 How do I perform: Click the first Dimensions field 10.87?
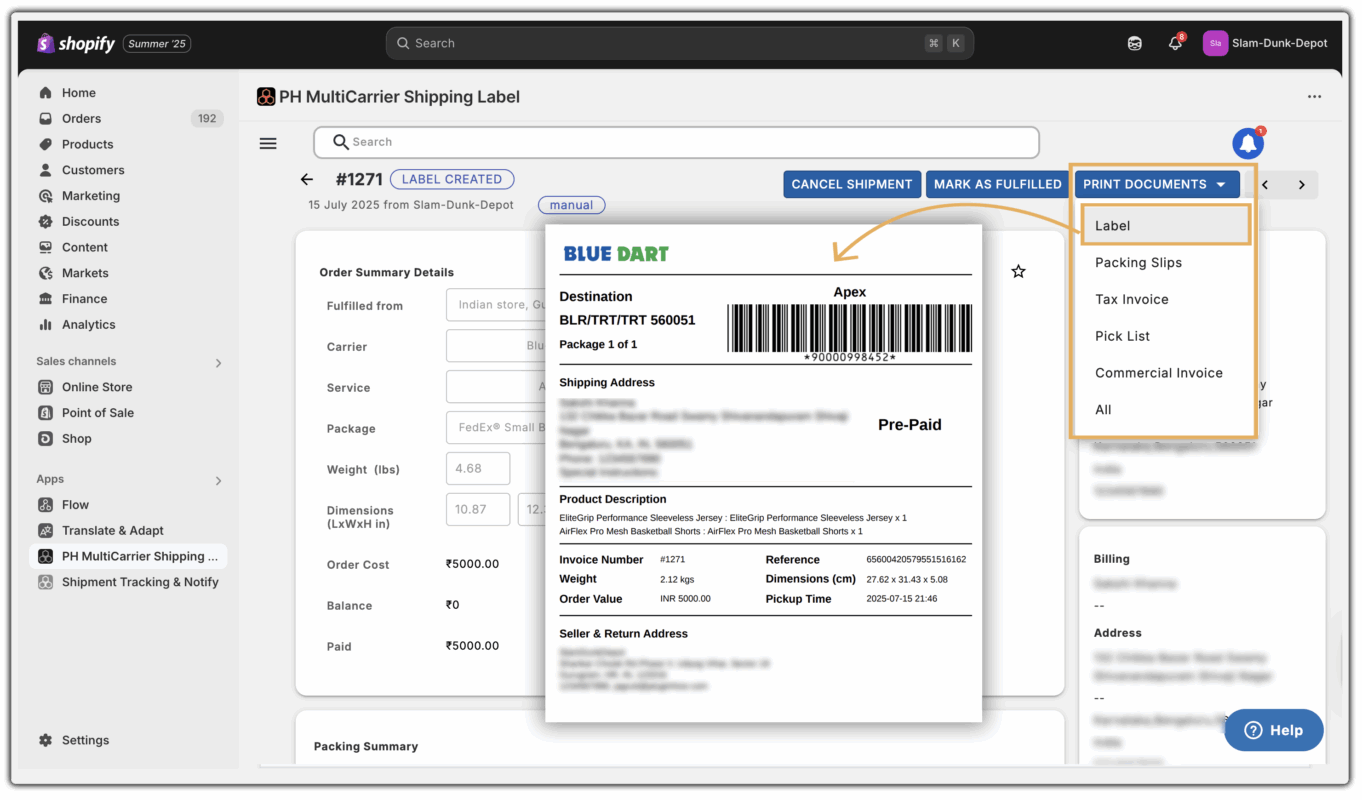click(x=478, y=509)
